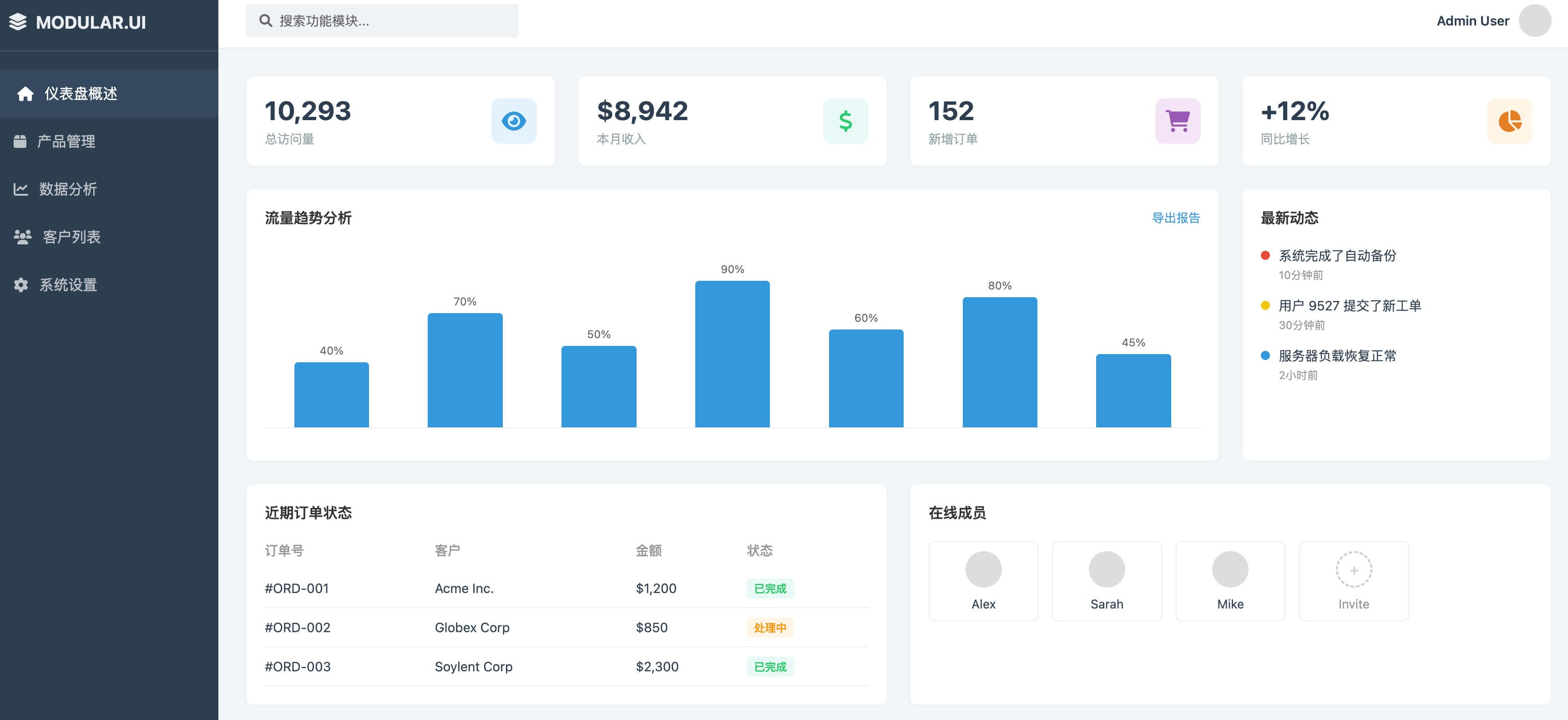This screenshot has width=1568, height=720.
Task: Click the line chart icon for 数据分析
Action: click(21, 189)
